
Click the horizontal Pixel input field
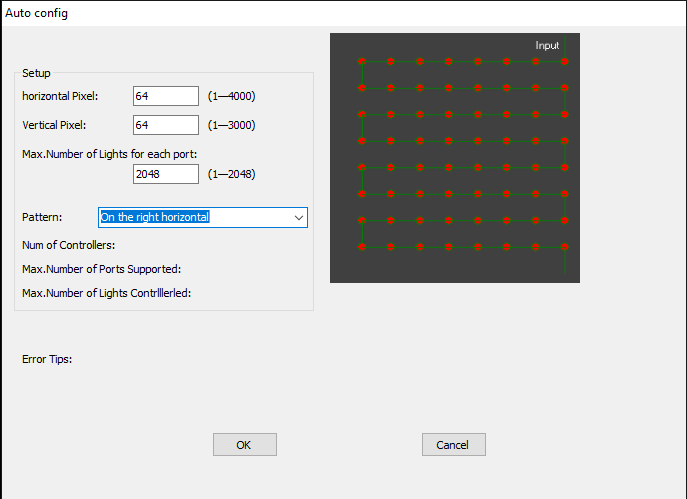[x=166, y=96]
